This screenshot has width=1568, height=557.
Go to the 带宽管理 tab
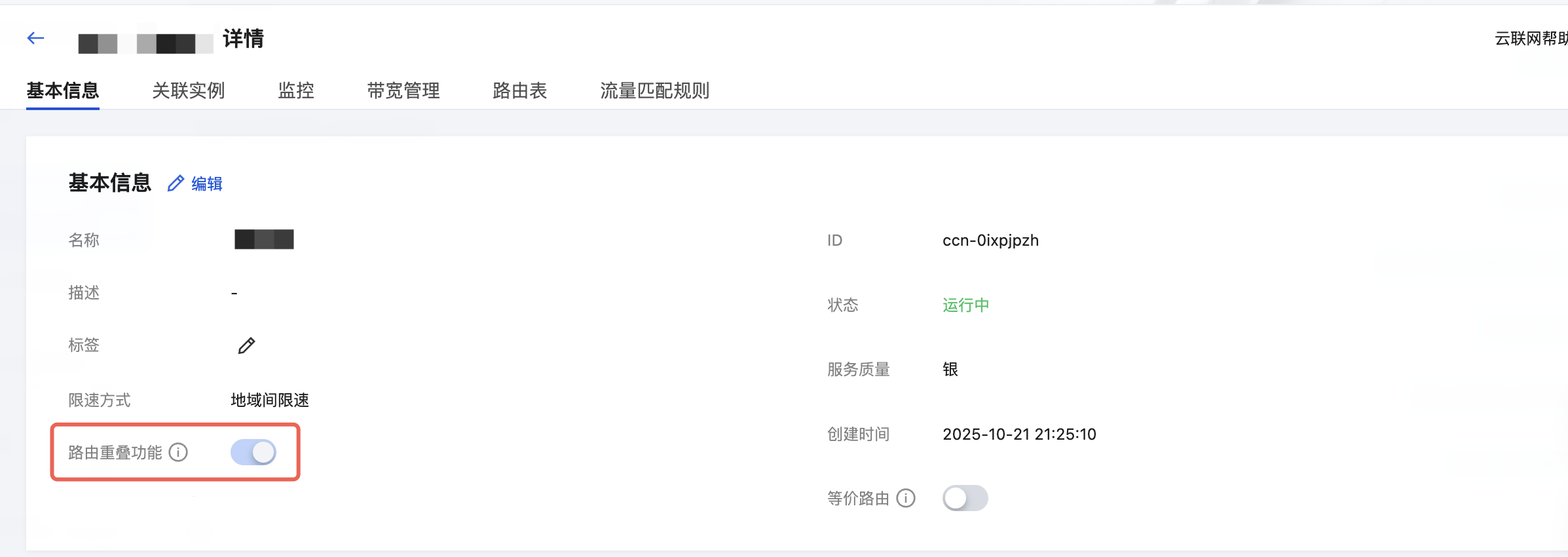403,90
